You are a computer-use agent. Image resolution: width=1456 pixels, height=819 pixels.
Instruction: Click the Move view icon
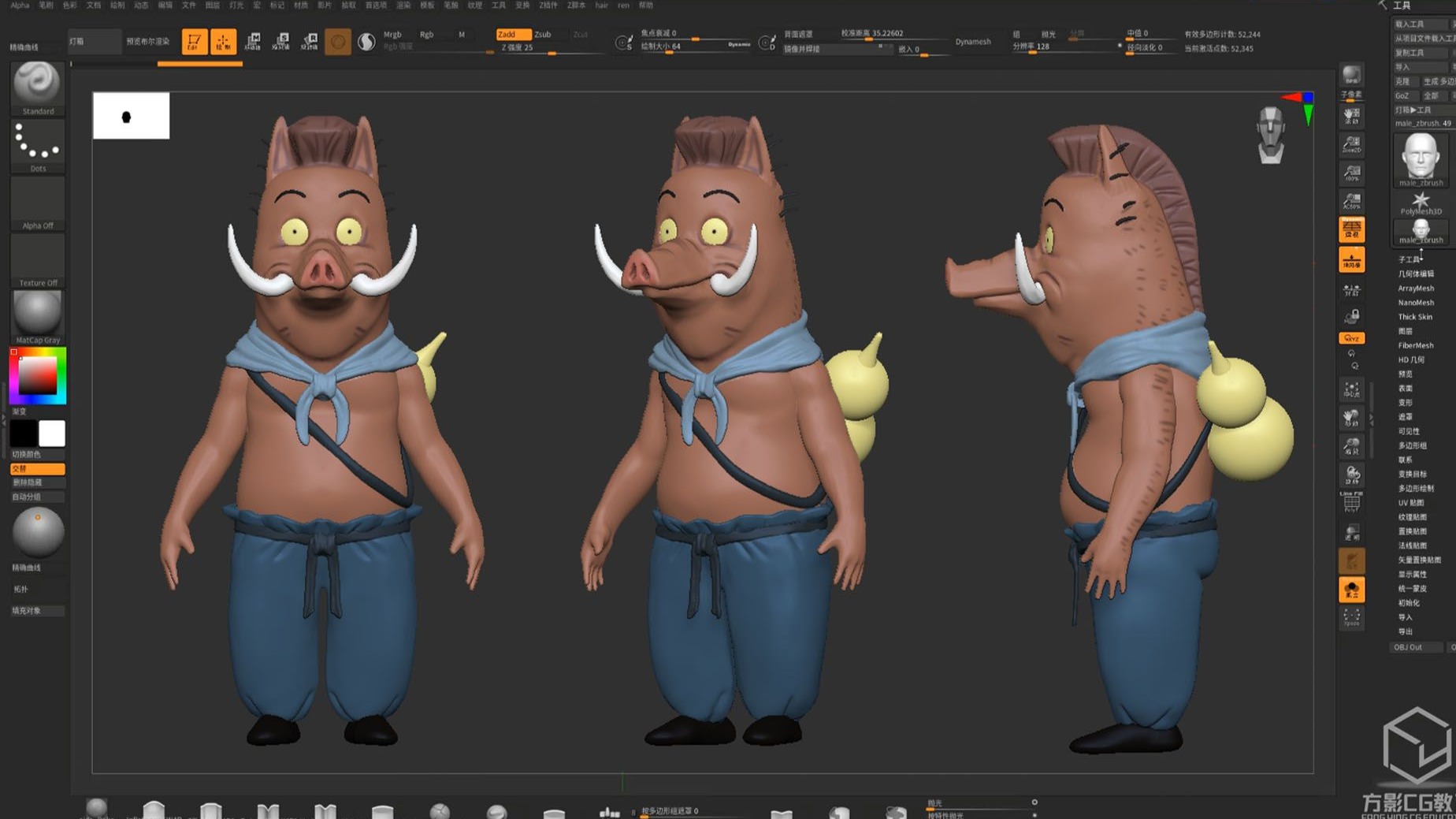[x=1351, y=417]
